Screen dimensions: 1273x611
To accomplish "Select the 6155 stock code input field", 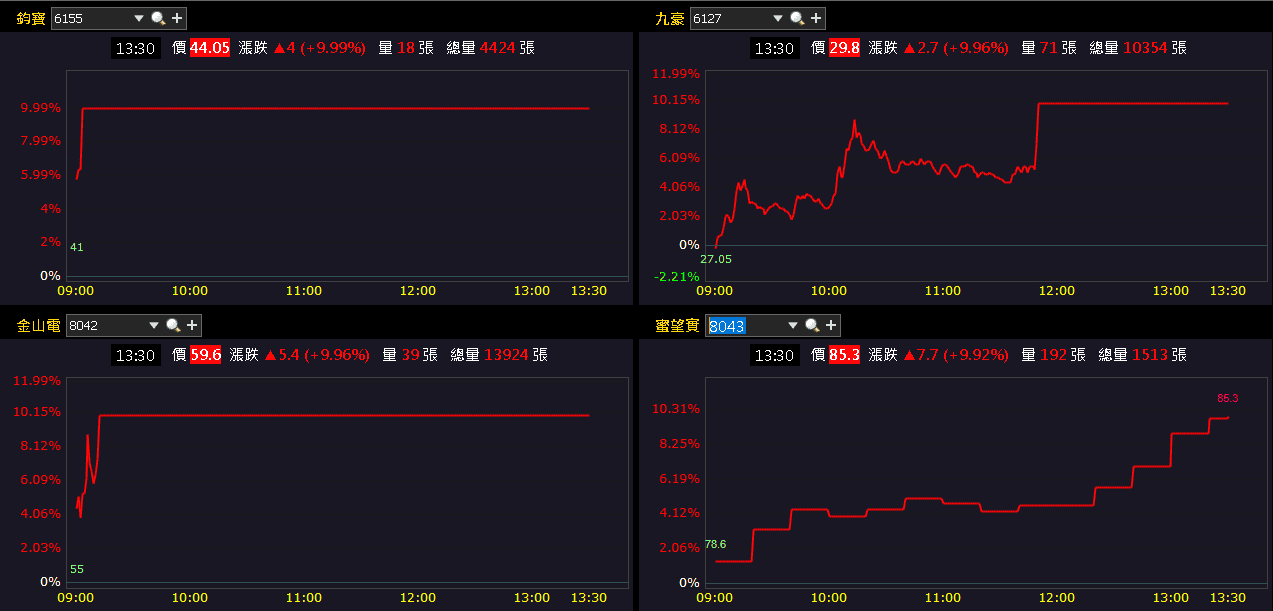I will click(x=80, y=17).
